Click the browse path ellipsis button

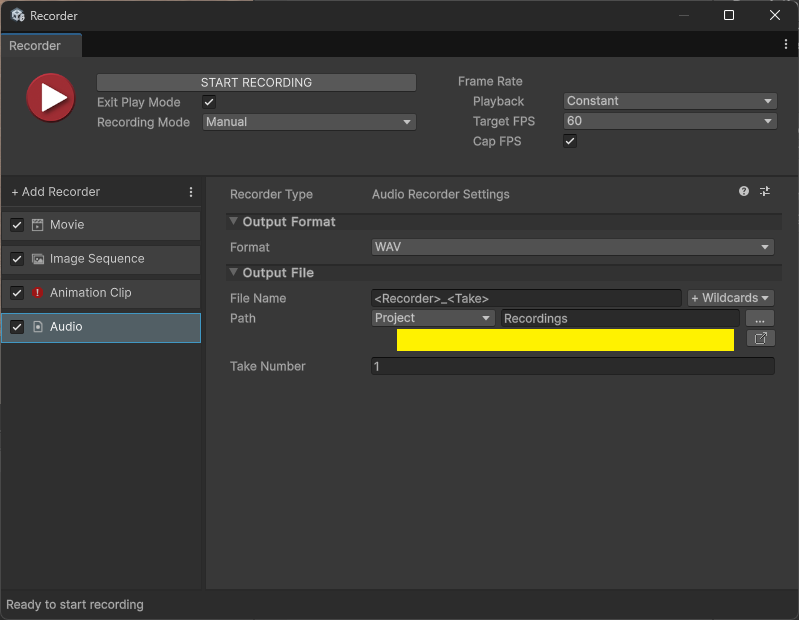coord(760,318)
